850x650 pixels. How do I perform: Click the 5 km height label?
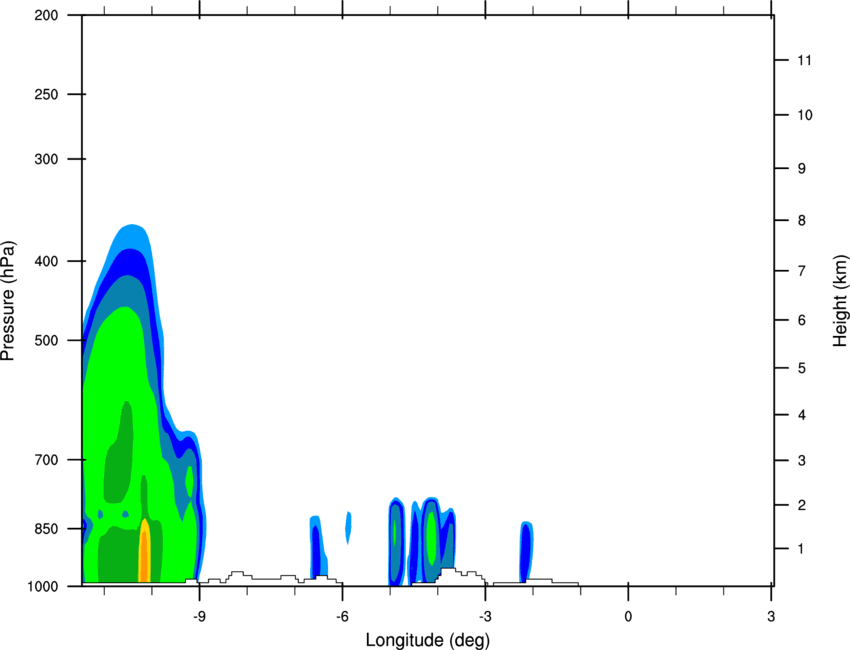(802, 368)
